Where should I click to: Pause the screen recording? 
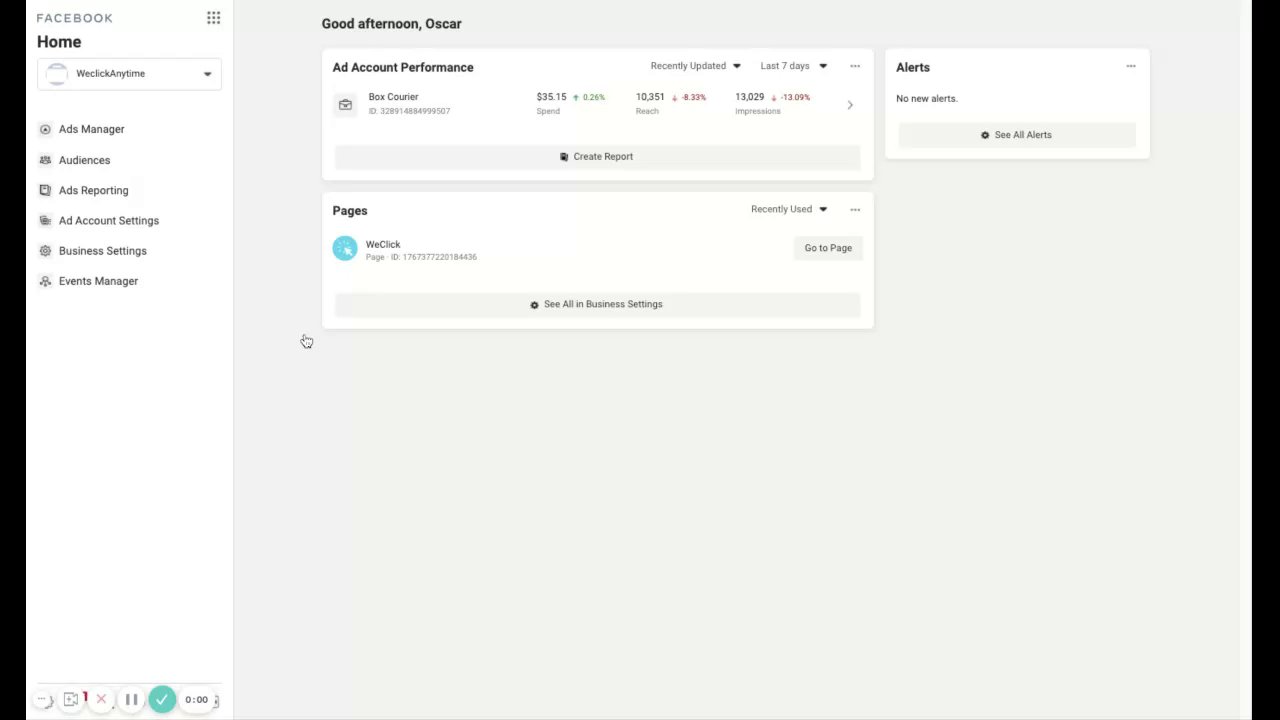pyautogui.click(x=131, y=700)
